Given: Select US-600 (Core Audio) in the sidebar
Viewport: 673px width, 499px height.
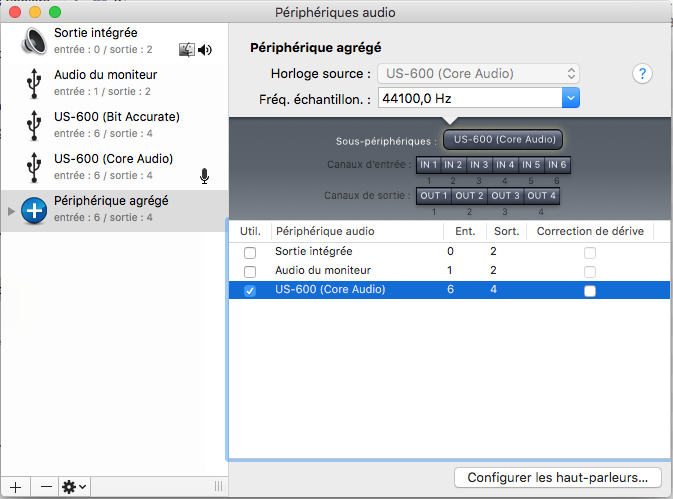Looking at the screenshot, I should (x=114, y=167).
